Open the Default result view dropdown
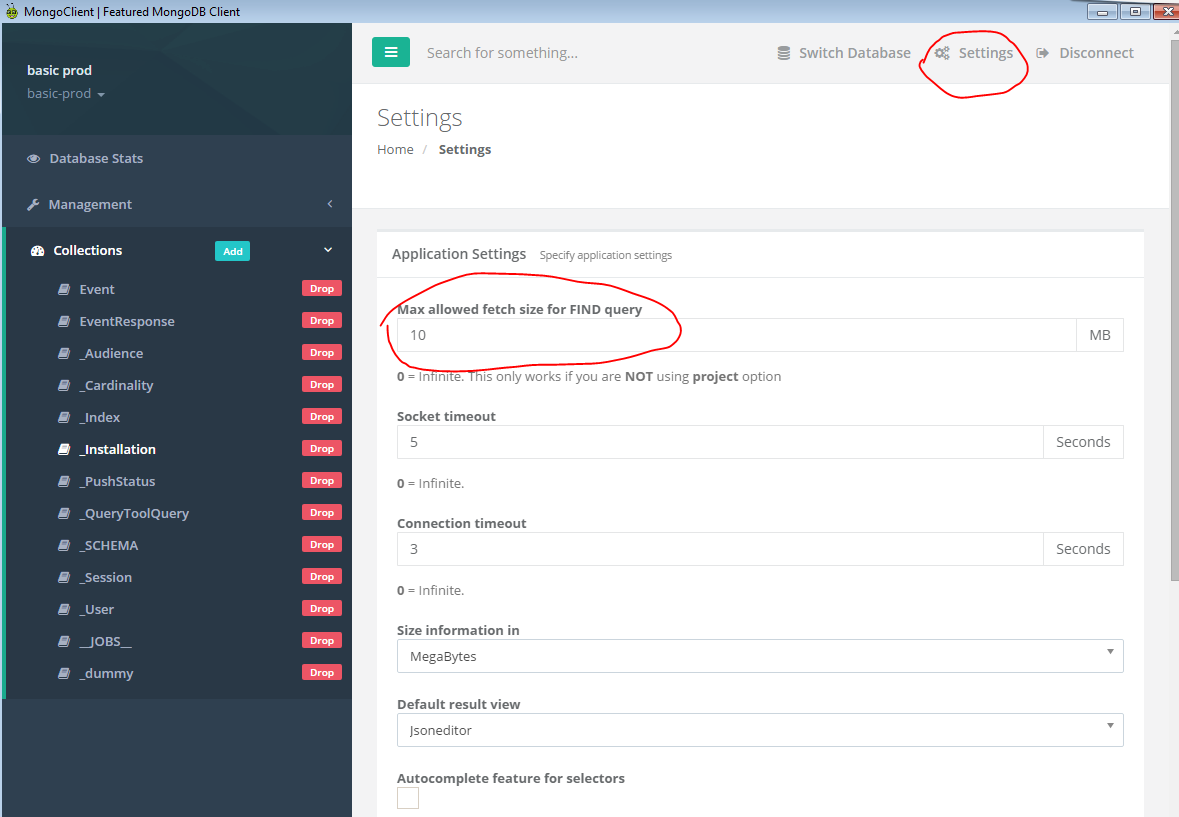Image resolution: width=1179 pixels, height=817 pixels. (x=760, y=730)
